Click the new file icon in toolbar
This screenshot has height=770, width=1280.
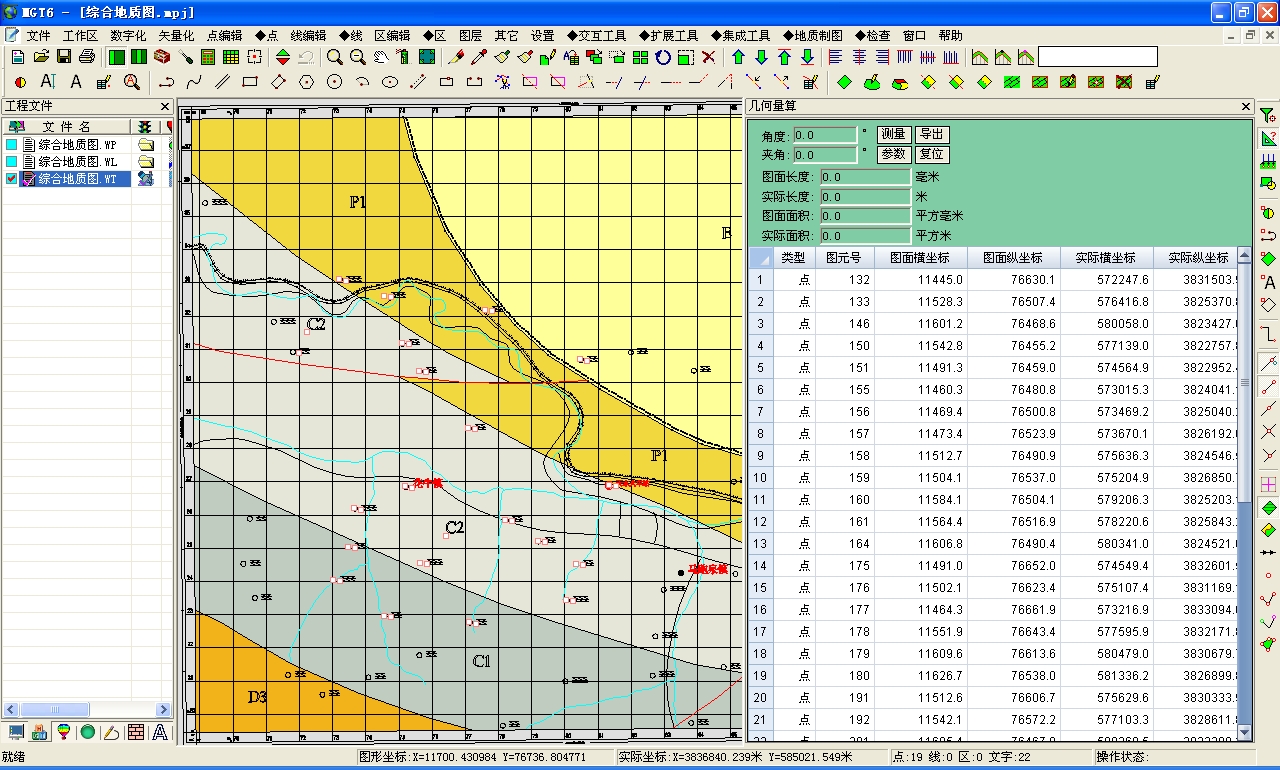point(18,57)
